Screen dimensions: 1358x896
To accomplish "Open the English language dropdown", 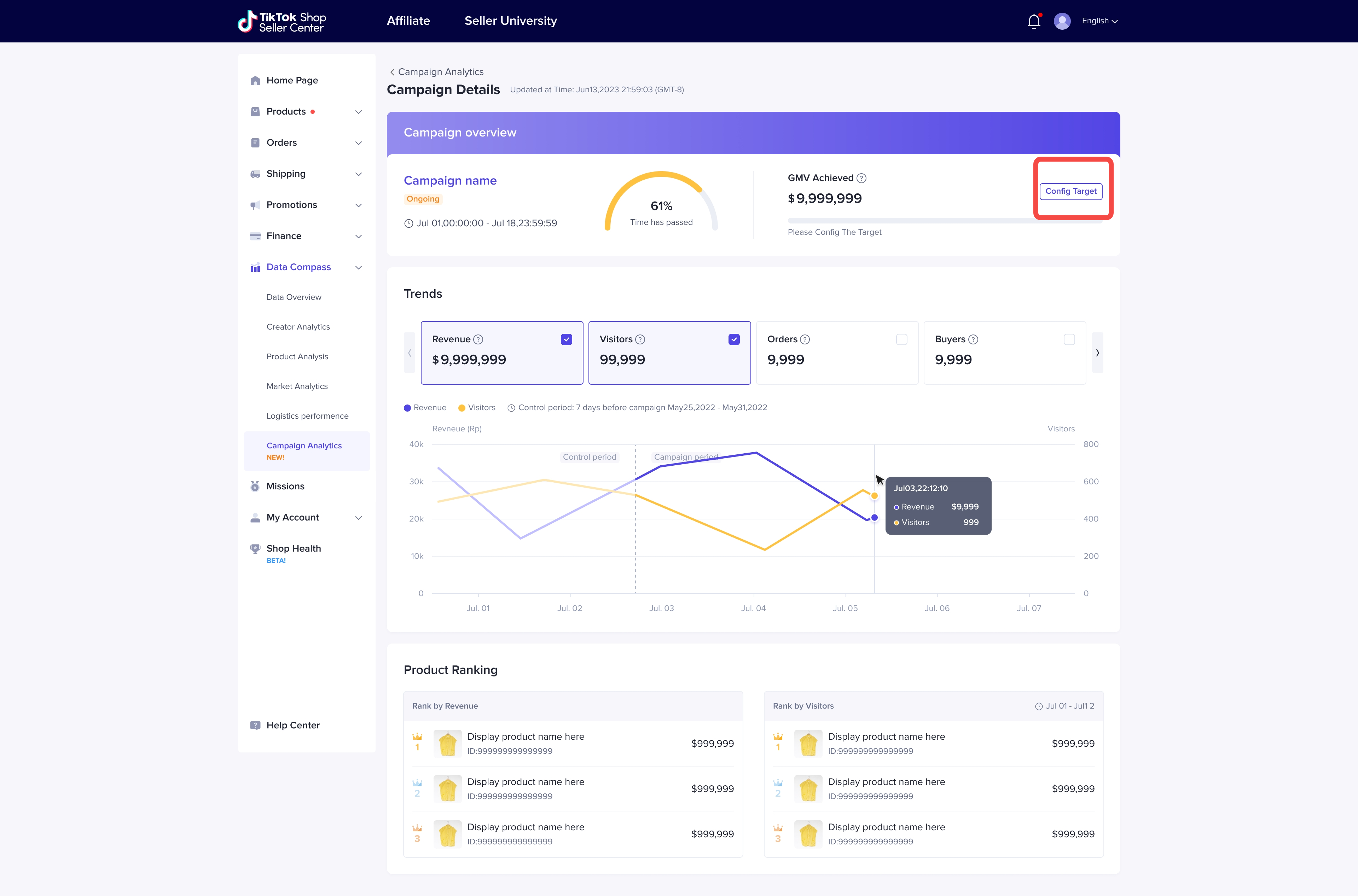I will (1099, 21).
